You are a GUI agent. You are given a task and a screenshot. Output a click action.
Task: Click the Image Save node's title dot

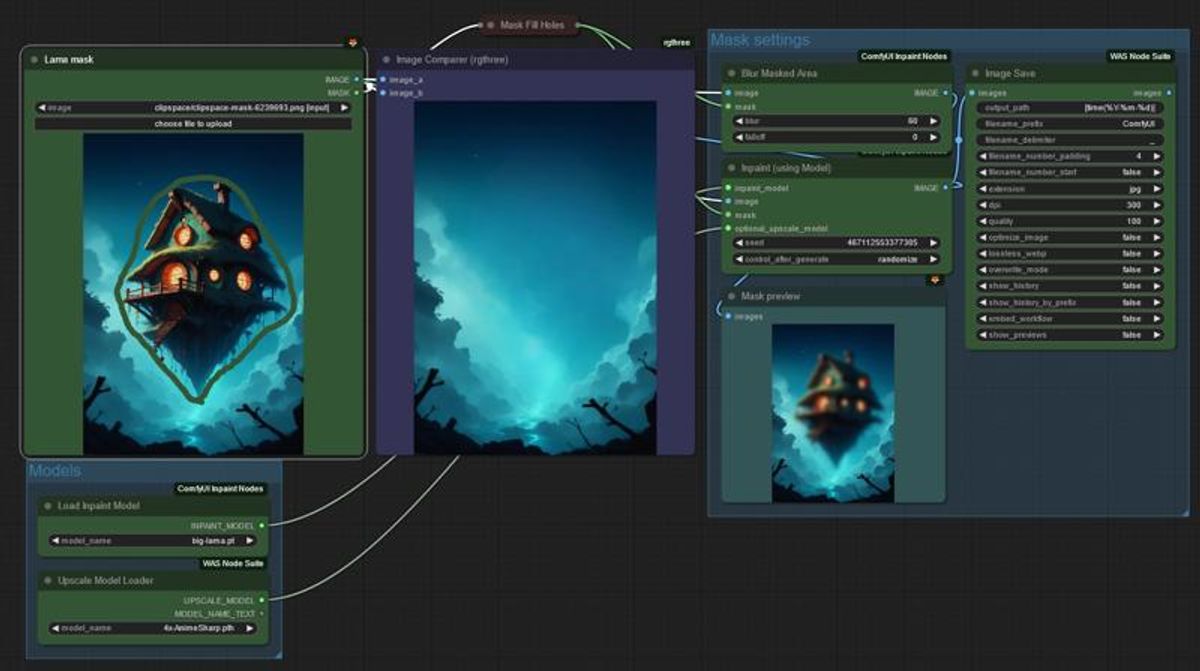click(x=975, y=74)
